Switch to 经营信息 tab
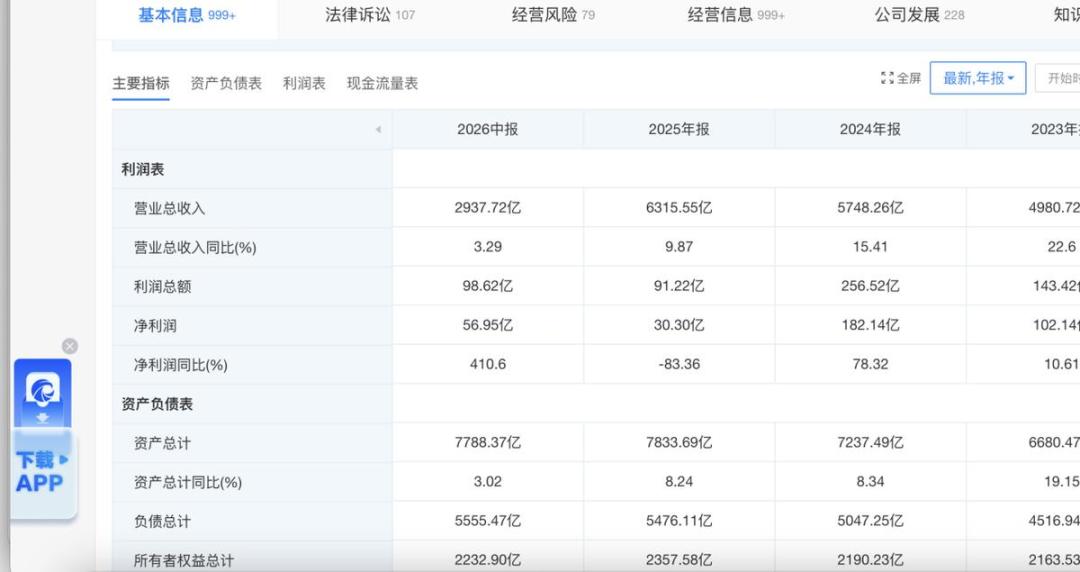 736,15
